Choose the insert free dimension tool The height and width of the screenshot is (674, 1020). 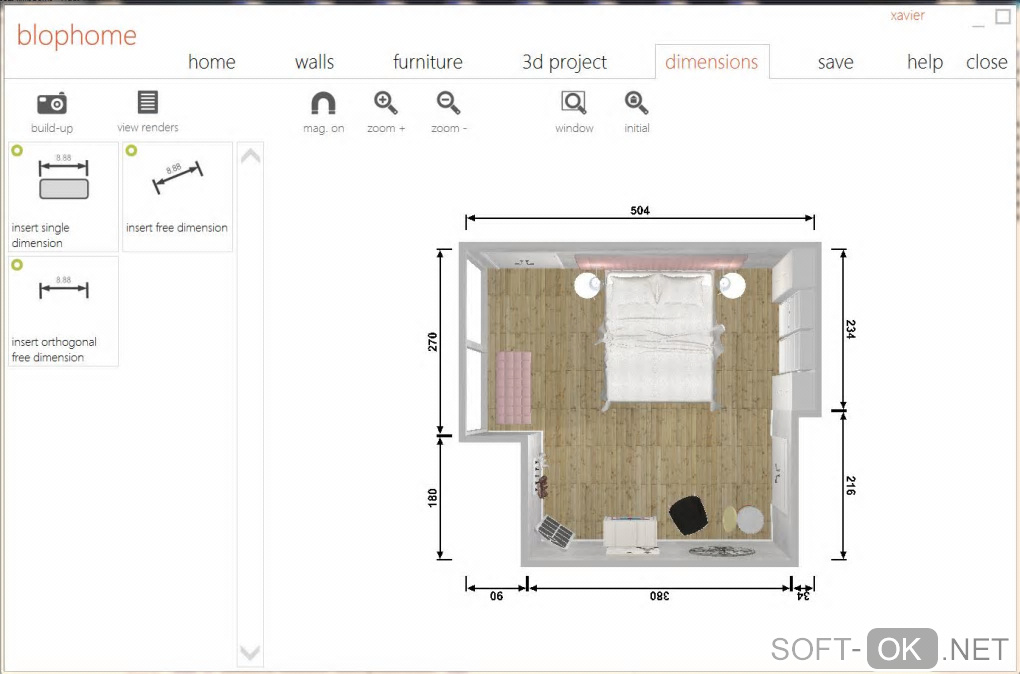178,196
